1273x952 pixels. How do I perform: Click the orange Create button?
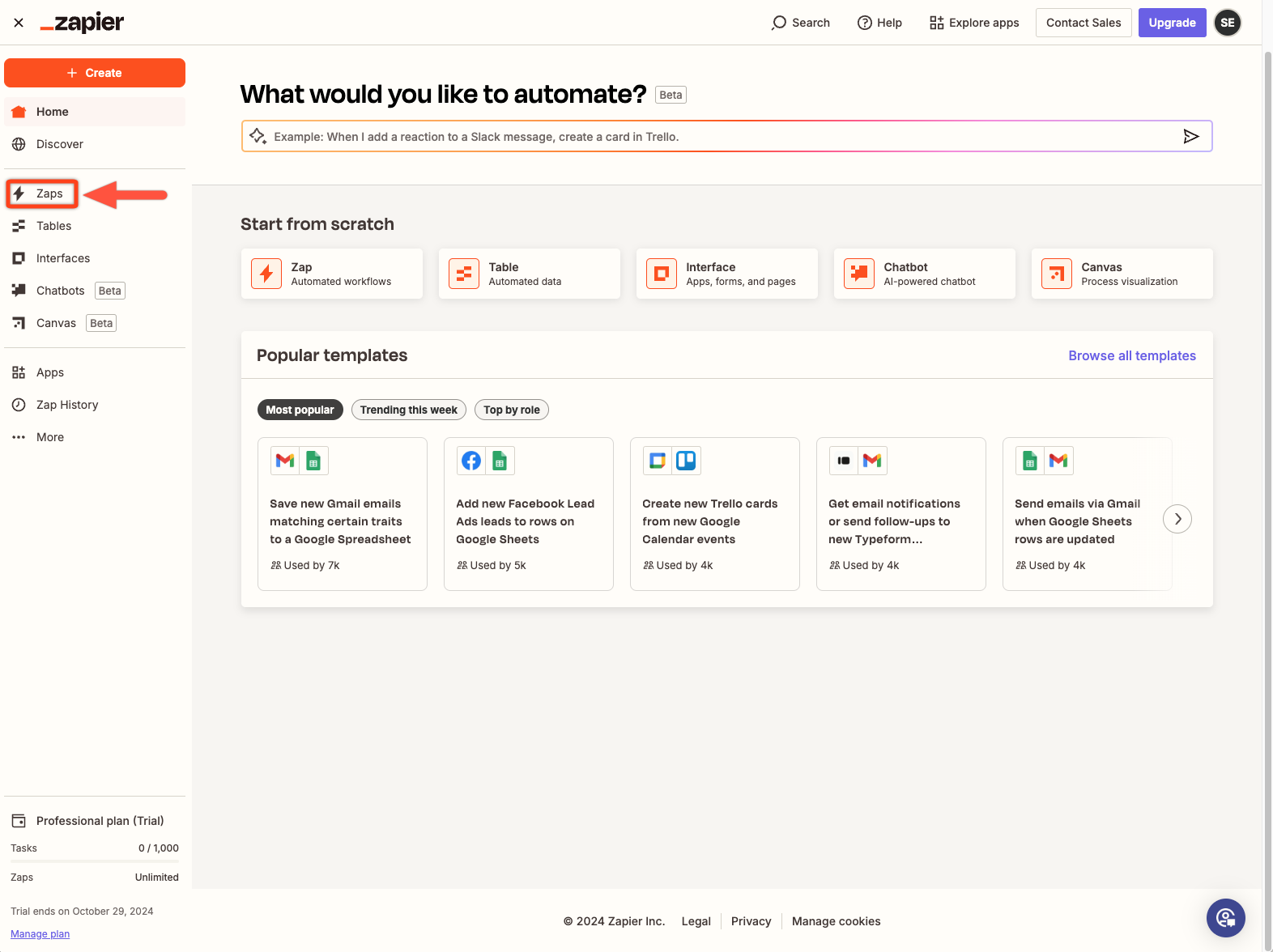pyautogui.click(x=95, y=73)
